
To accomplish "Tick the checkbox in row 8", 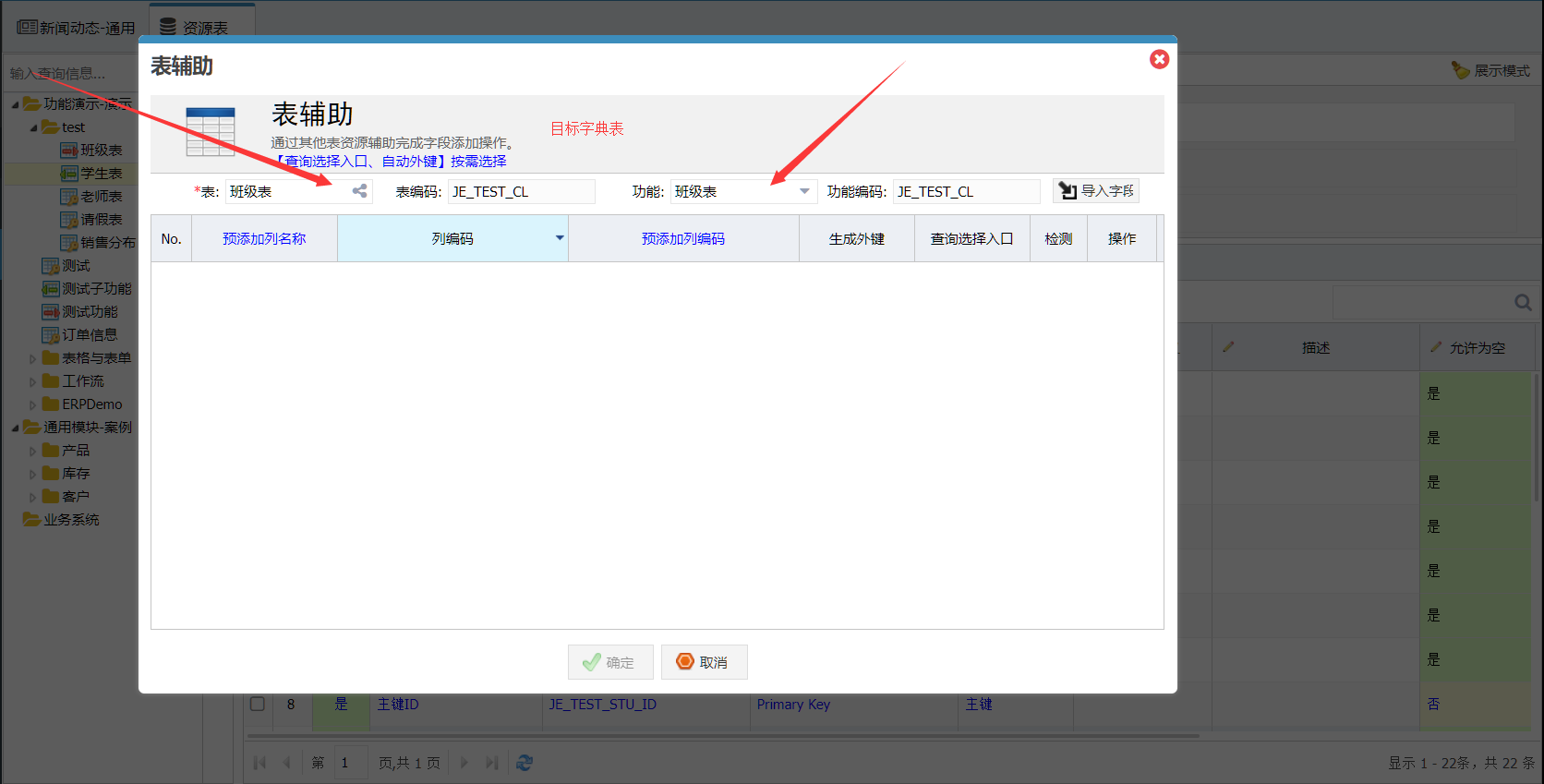I will click(x=258, y=704).
